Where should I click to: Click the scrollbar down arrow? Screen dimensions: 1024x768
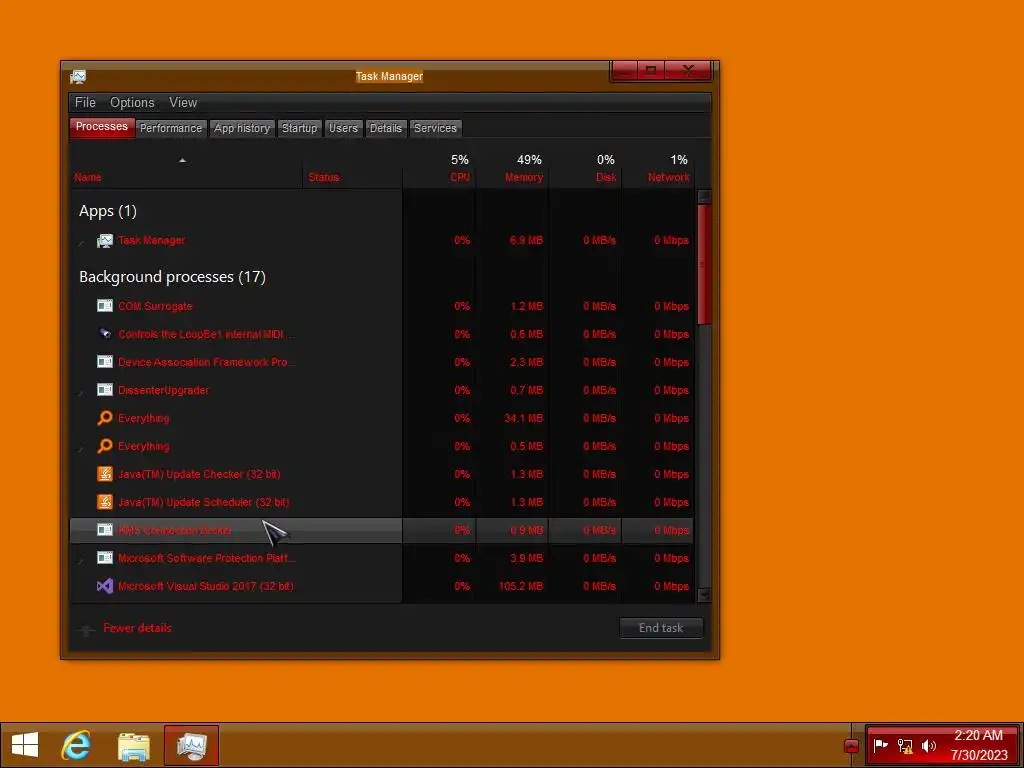coord(704,595)
